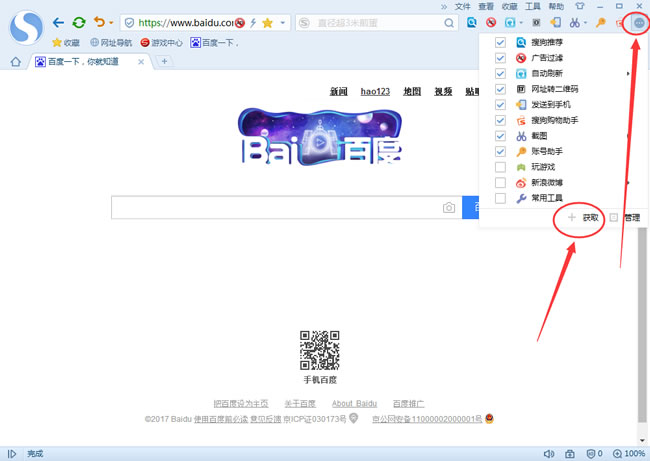Click the Sogou browser logo avatar
The height and width of the screenshot is (461, 650).
[x=27, y=28]
